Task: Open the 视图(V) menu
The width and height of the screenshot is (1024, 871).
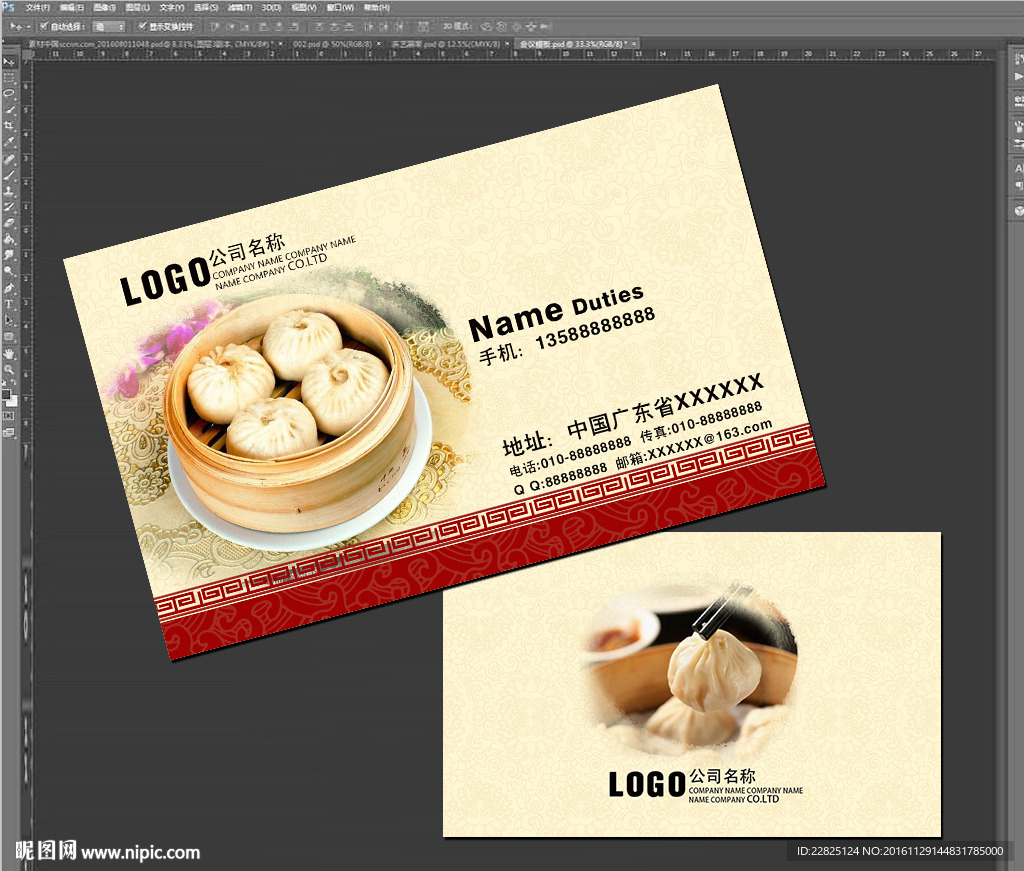Action: click(304, 7)
